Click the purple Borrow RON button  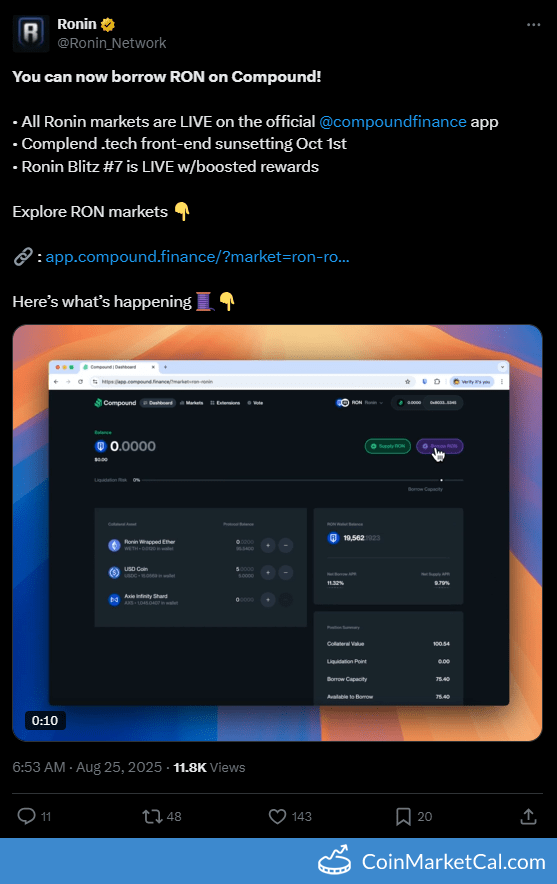tap(440, 446)
